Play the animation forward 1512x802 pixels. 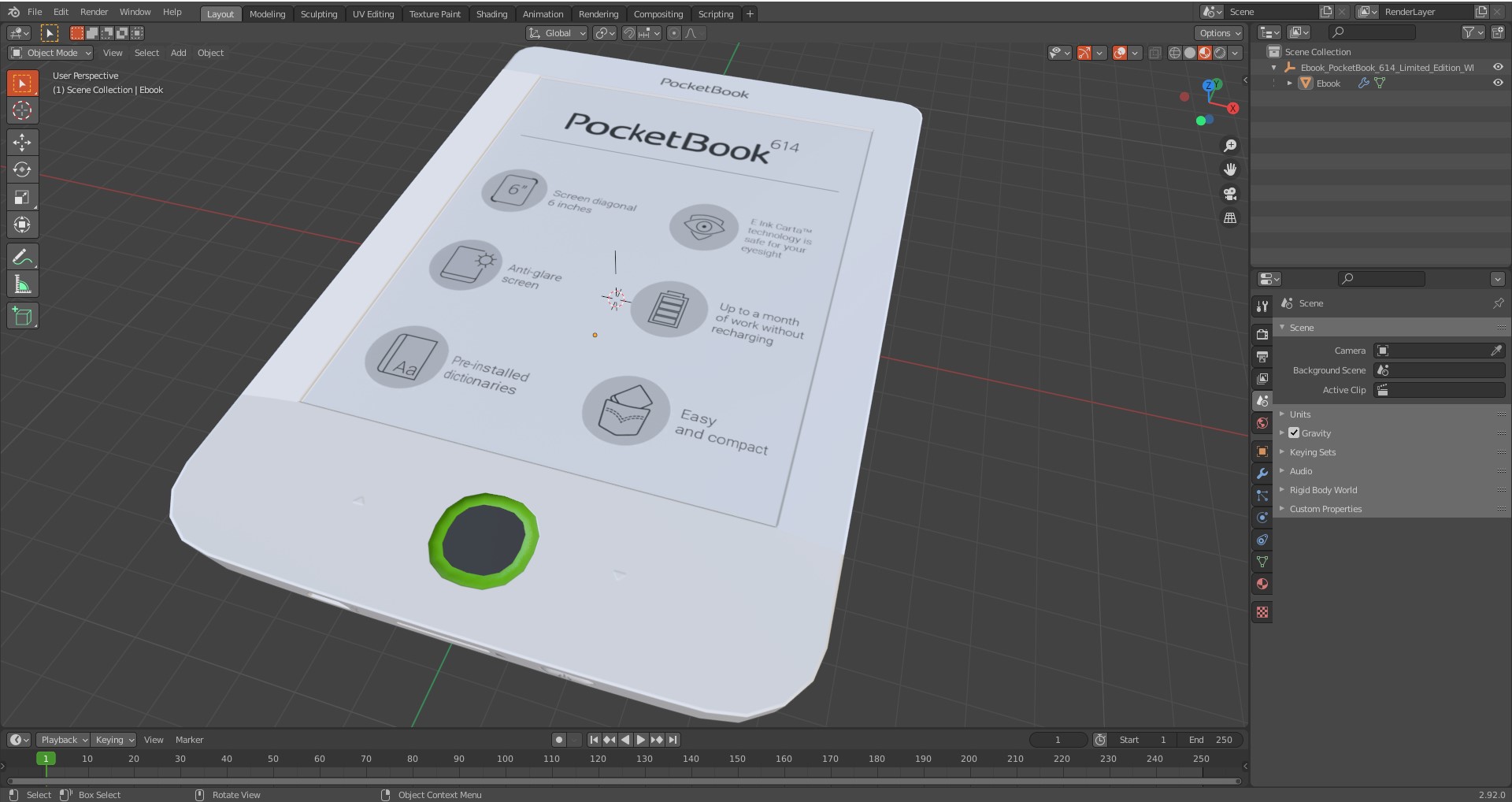click(640, 740)
